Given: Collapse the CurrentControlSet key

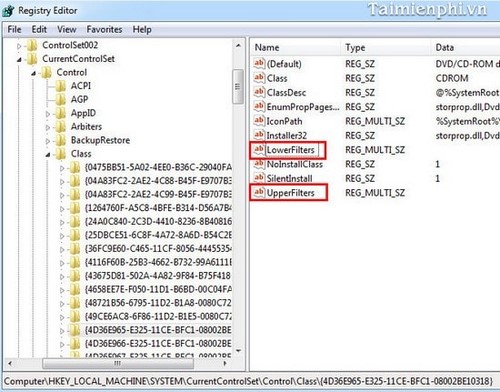Looking at the screenshot, I should pos(19,60).
